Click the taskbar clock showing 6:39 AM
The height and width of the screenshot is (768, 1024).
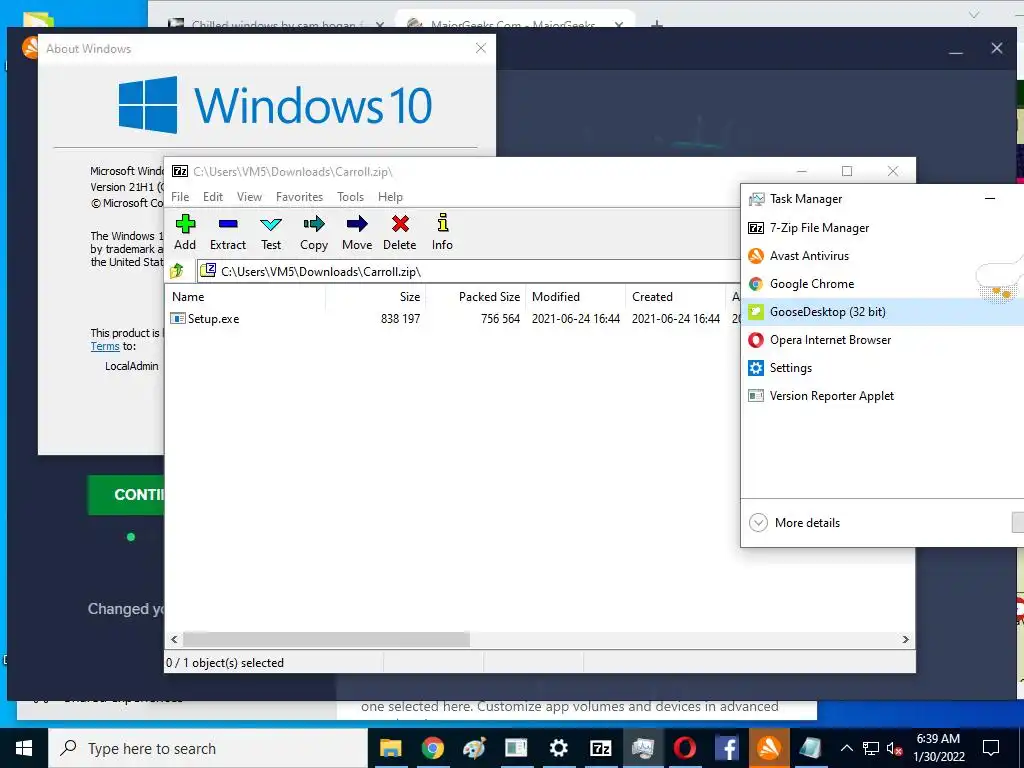pyautogui.click(x=938, y=748)
